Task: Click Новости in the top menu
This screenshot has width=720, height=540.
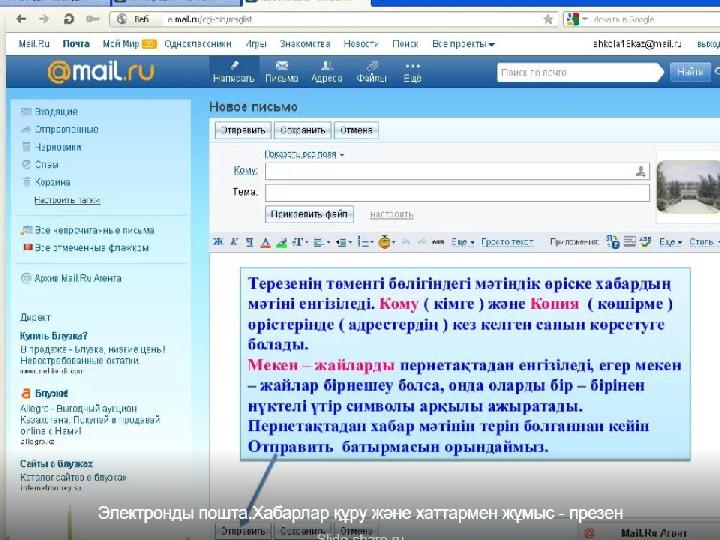Action: (361, 44)
